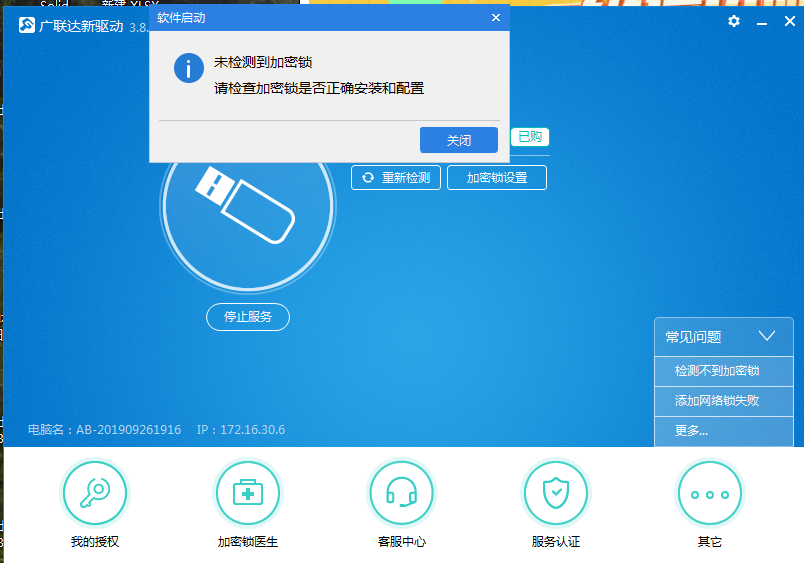Open the Service Certification shield icon

coord(556,493)
